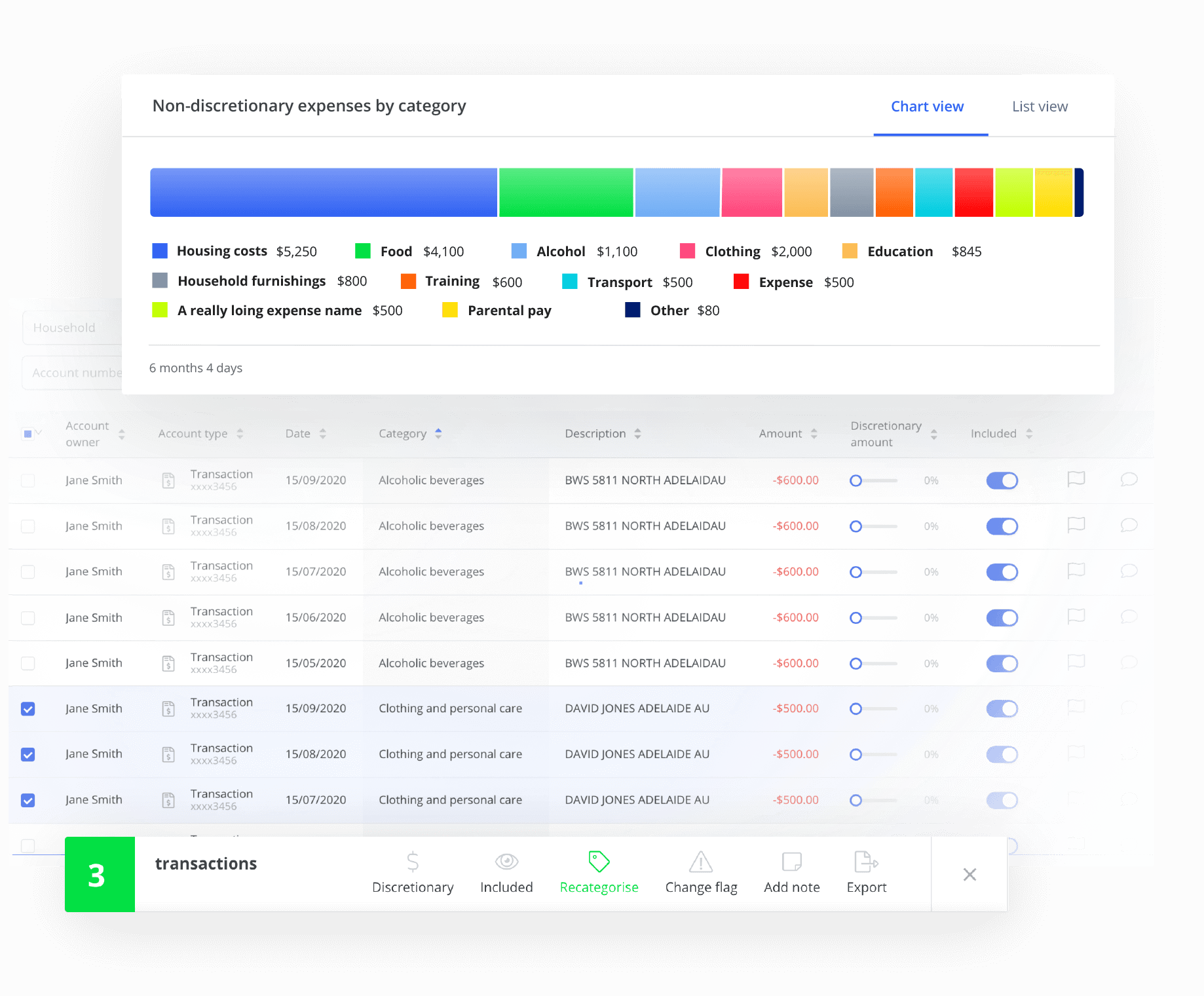Image resolution: width=1204 pixels, height=996 pixels.
Task: Open comment on 15/09/2020 Alcoholic beverages row
Action: [x=1129, y=480]
